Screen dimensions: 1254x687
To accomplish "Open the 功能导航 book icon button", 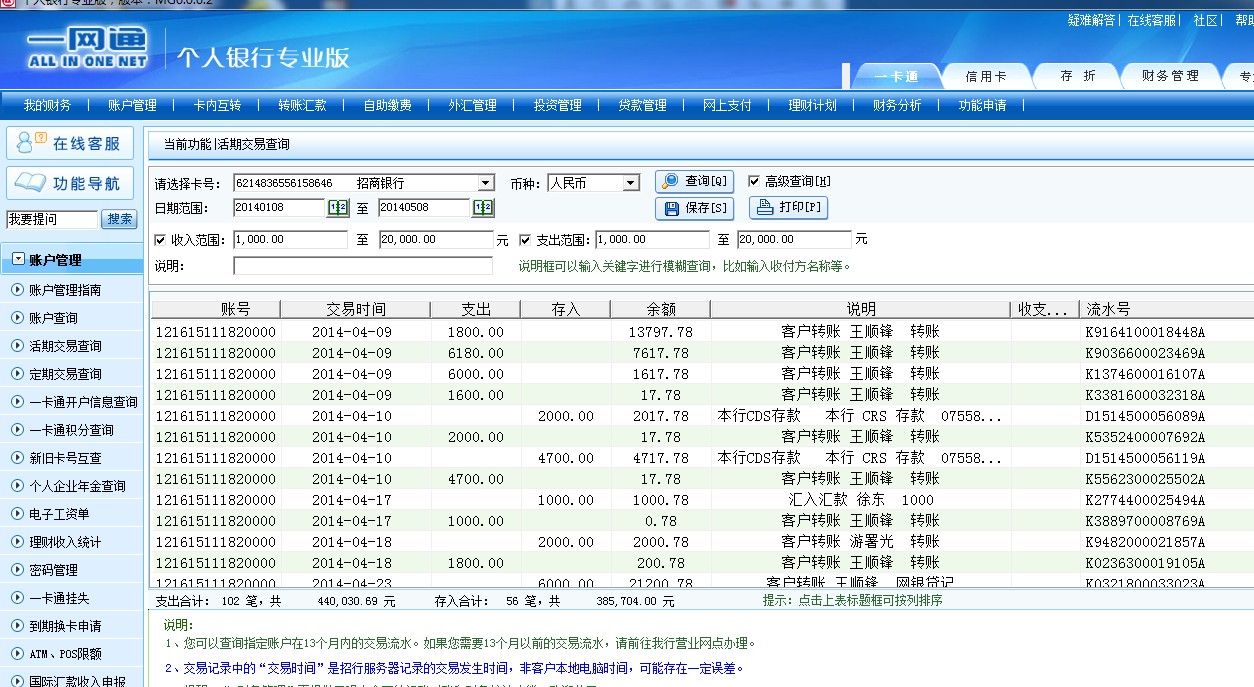I will (x=70, y=183).
